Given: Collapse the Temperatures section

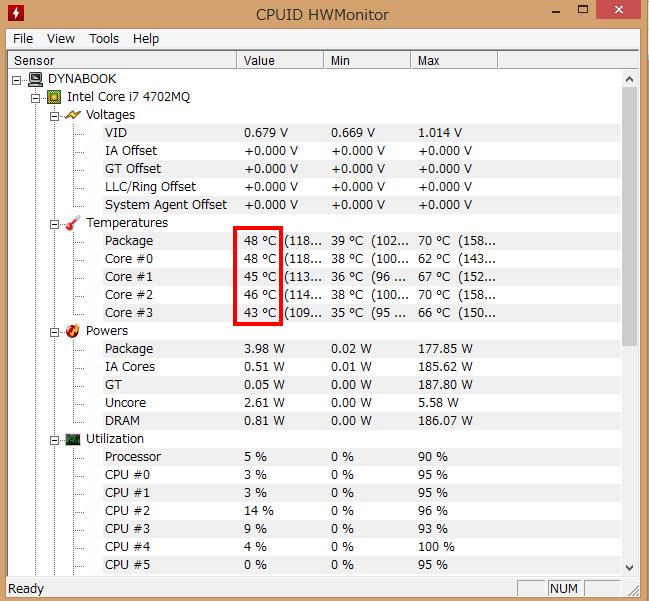Looking at the screenshot, I should [54, 224].
